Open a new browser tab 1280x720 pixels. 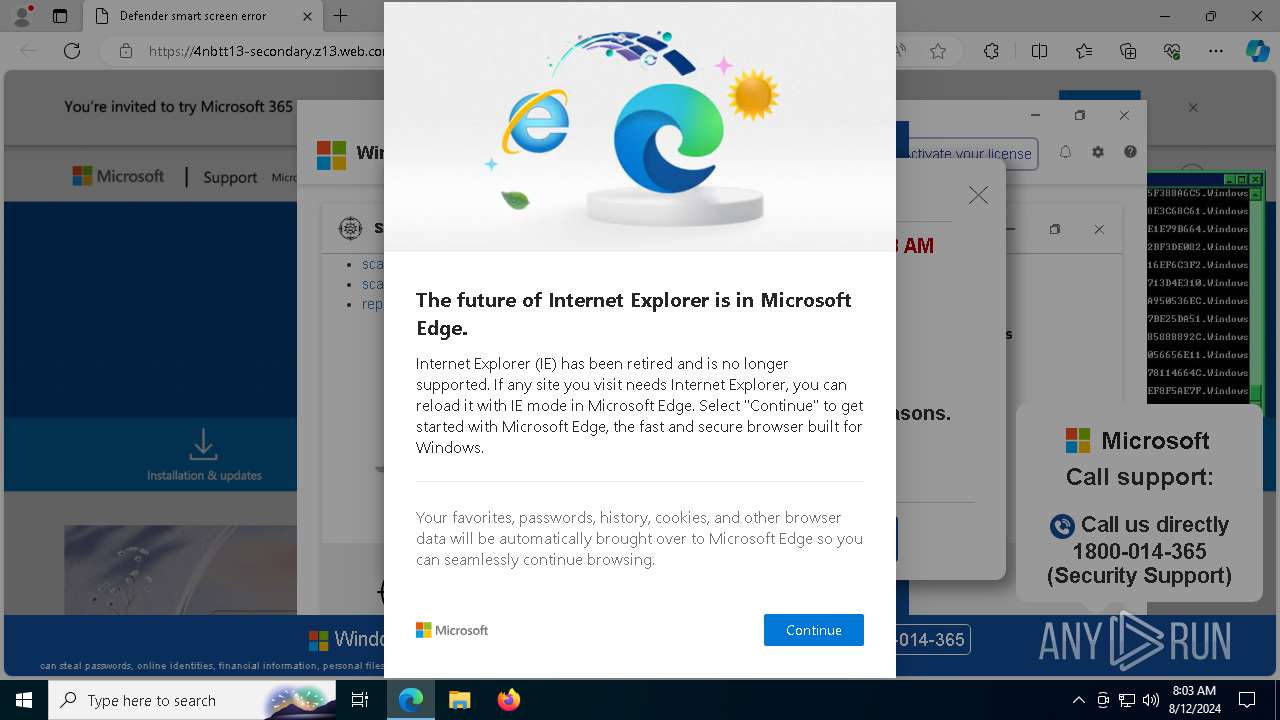(x=341, y=16)
